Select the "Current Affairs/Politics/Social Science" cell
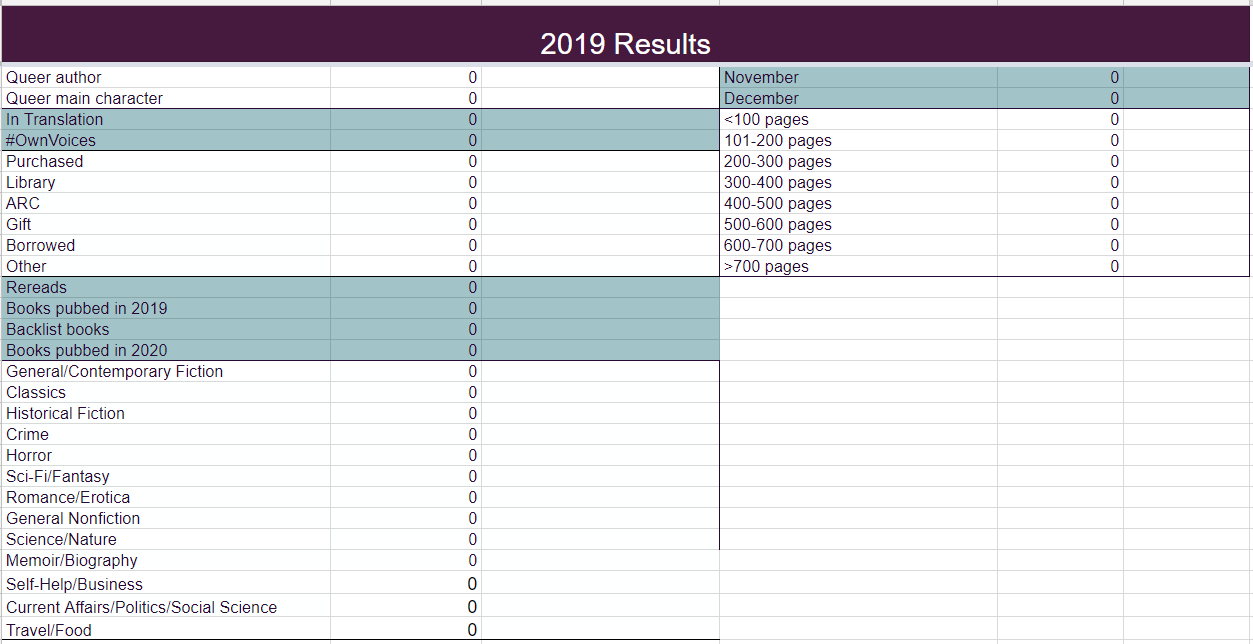 pos(166,607)
